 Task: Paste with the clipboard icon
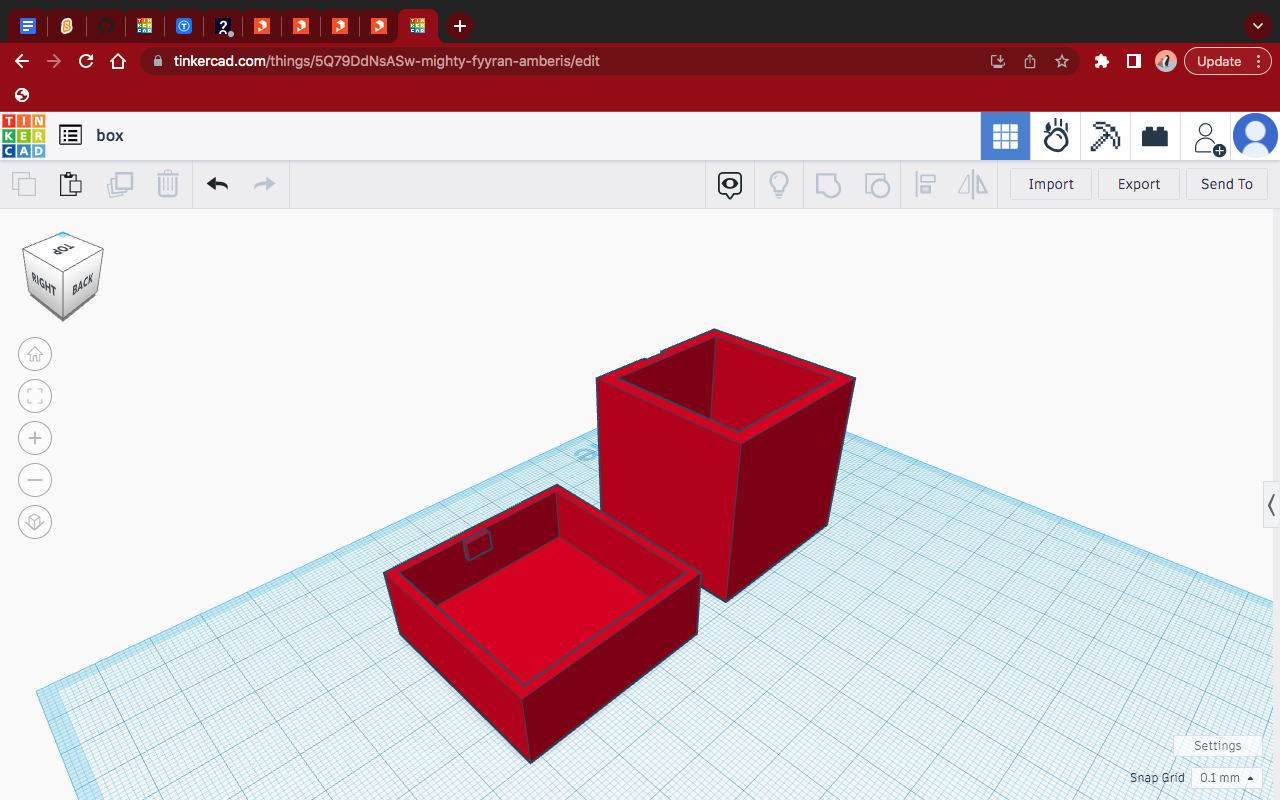[70, 184]
